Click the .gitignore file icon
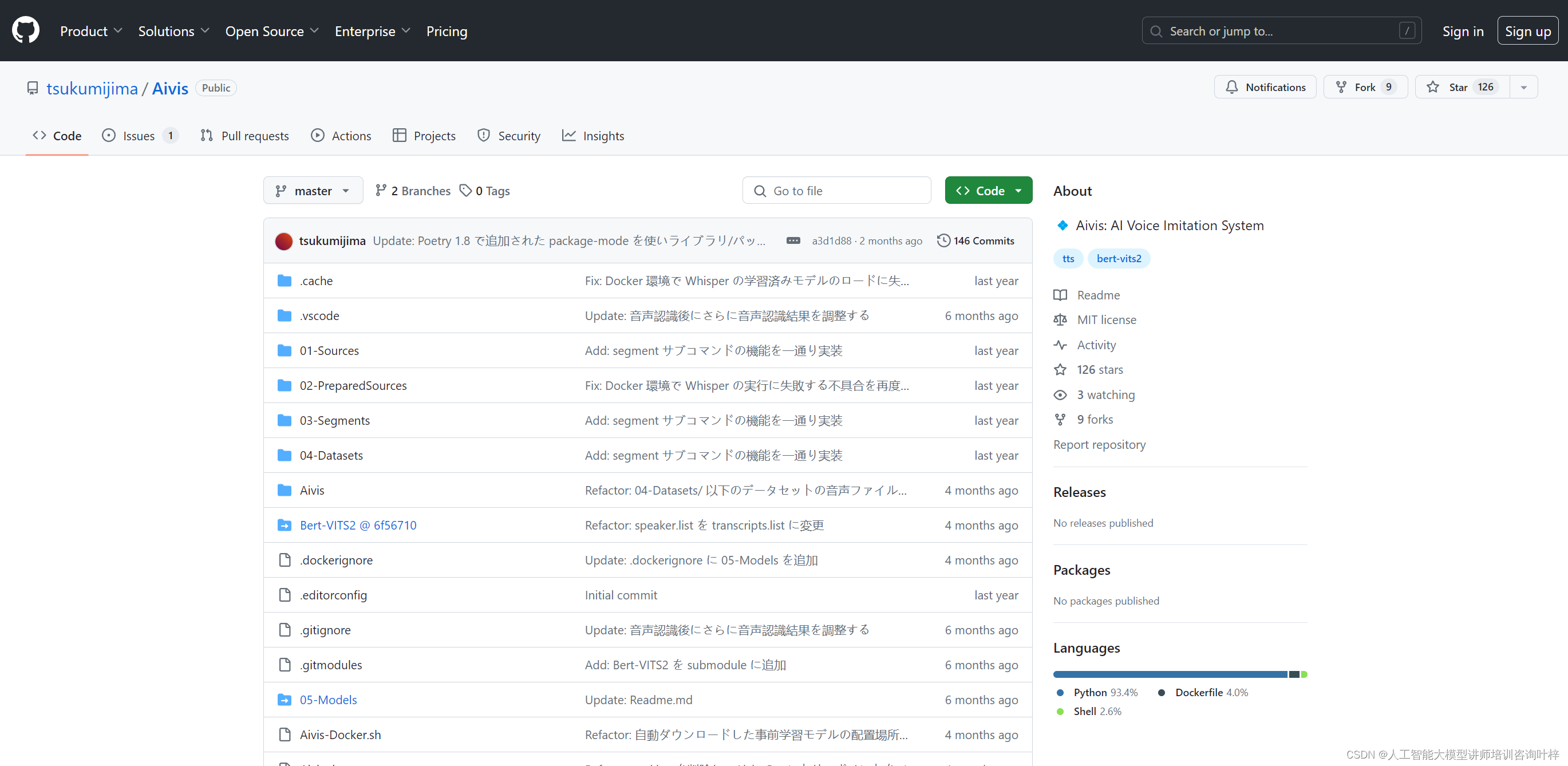 click(285, 630)
